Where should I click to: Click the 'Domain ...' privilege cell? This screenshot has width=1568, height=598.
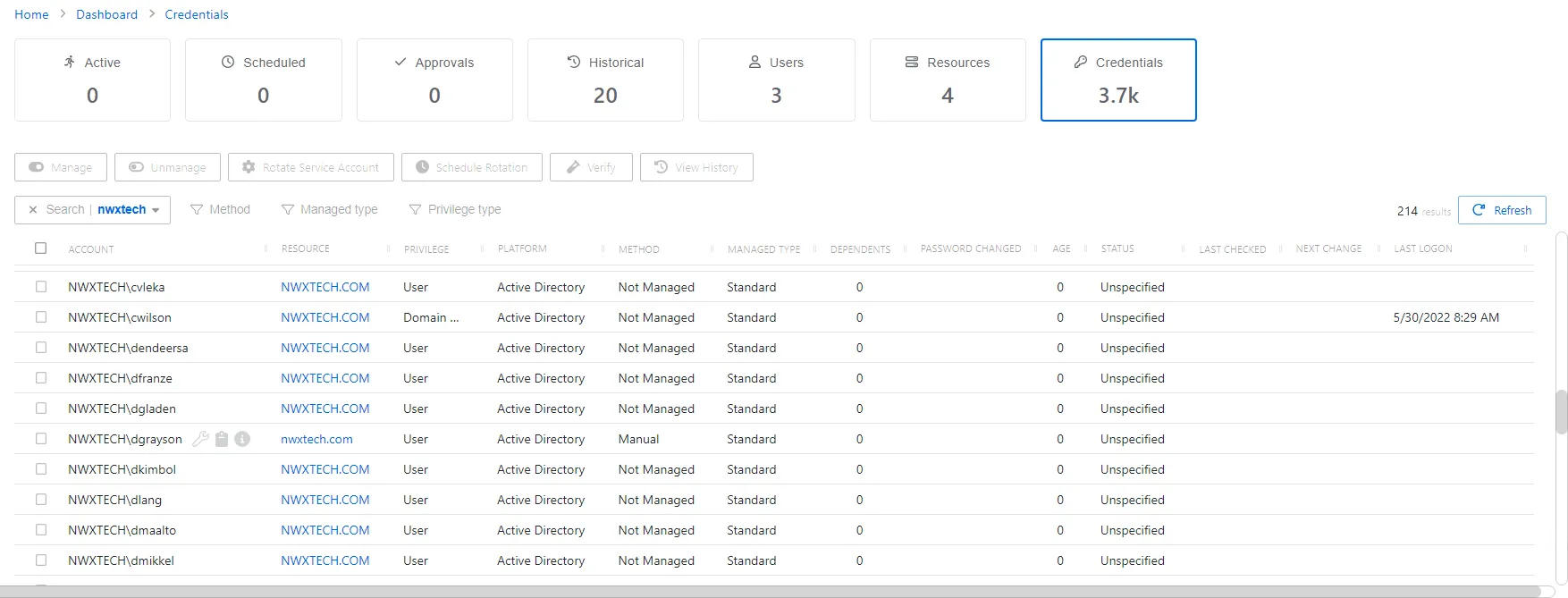coord(431,317)
